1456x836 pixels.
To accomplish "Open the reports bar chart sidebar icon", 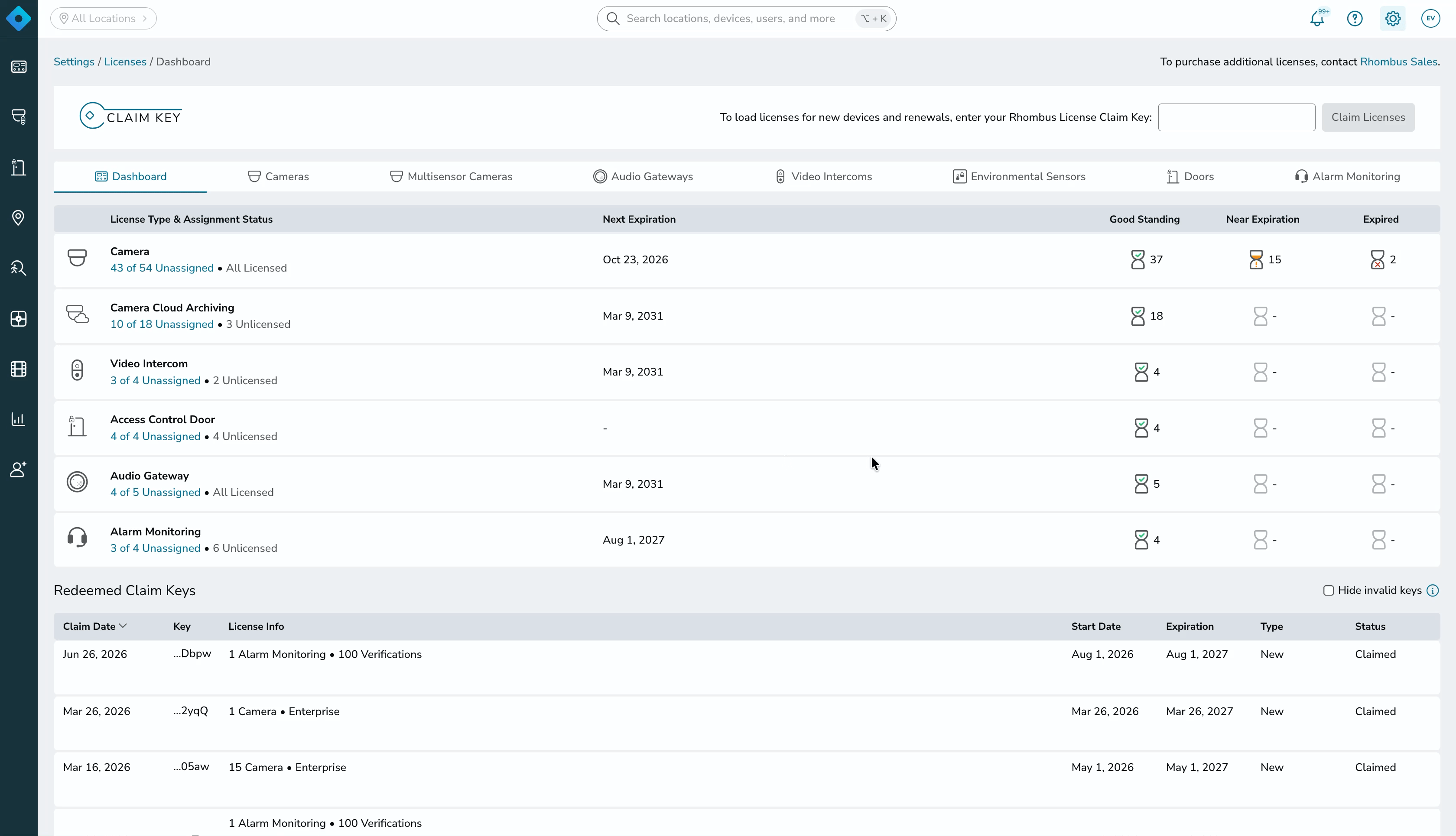I will 18,419.
